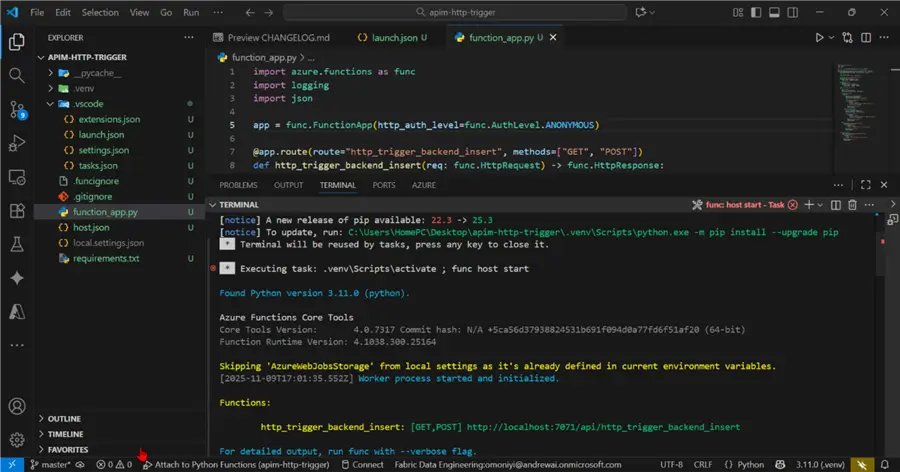Click Connect in the status bar
900x472 pixels.
click(362, 465)
